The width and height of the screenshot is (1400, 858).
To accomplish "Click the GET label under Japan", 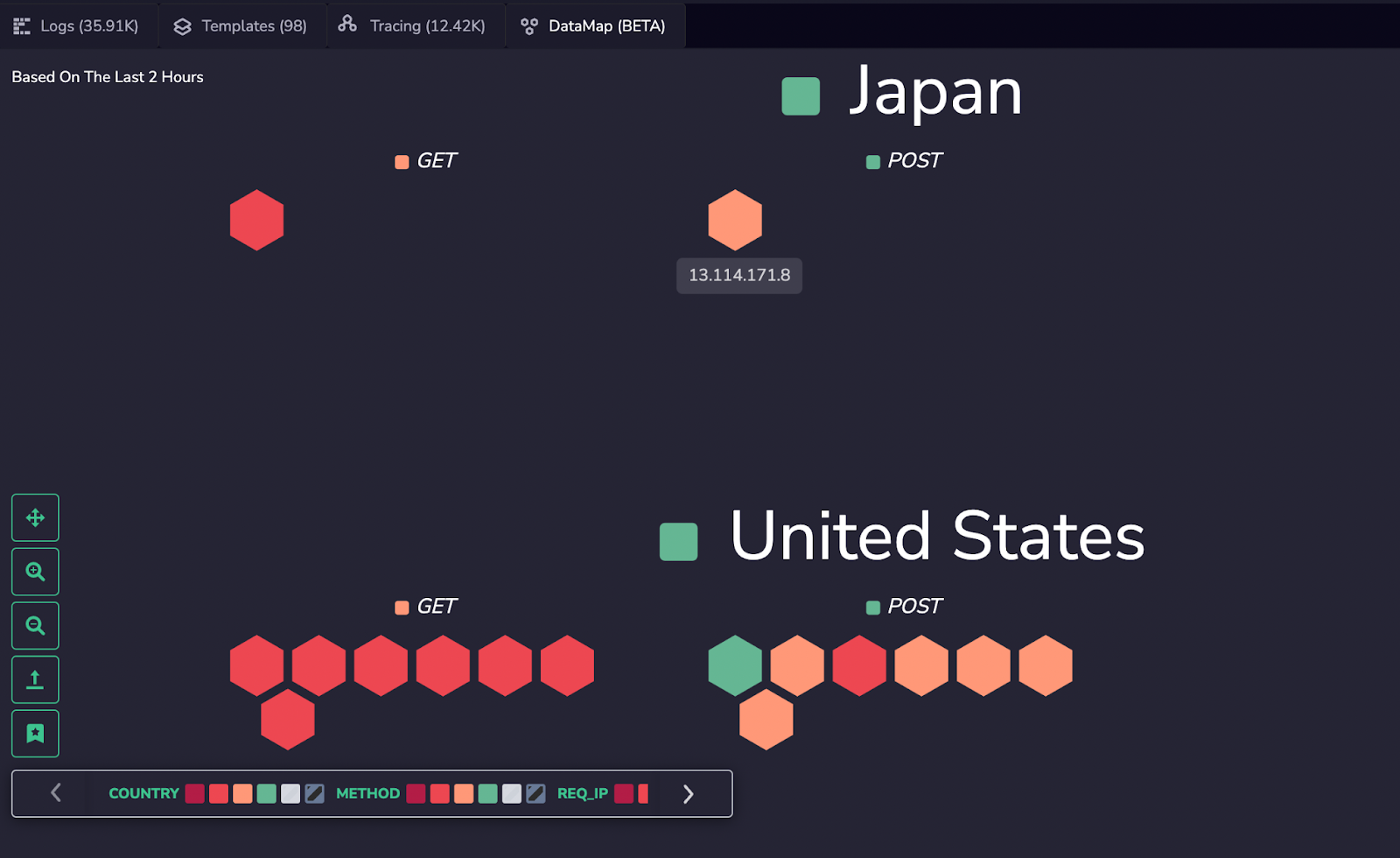I will click(x=437, y=161).
